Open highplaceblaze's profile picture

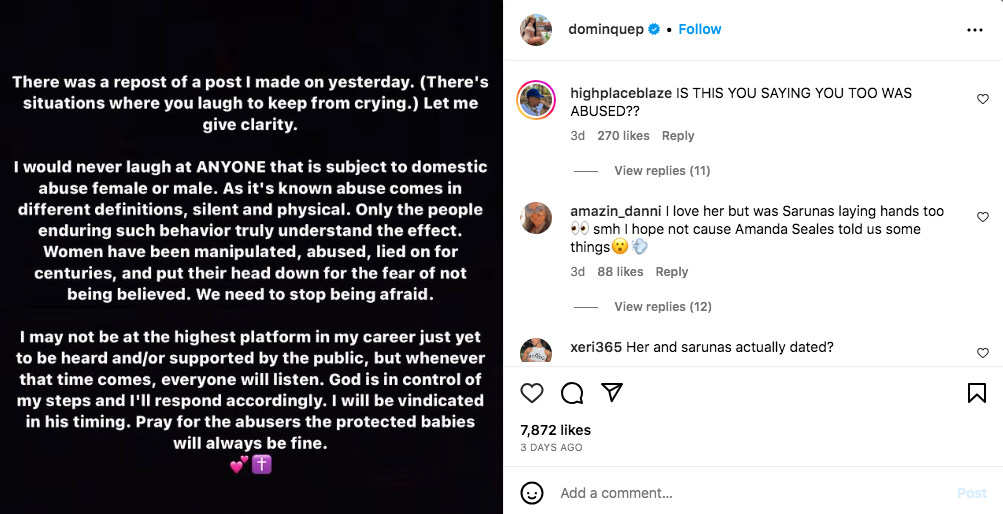coord(536,99)
